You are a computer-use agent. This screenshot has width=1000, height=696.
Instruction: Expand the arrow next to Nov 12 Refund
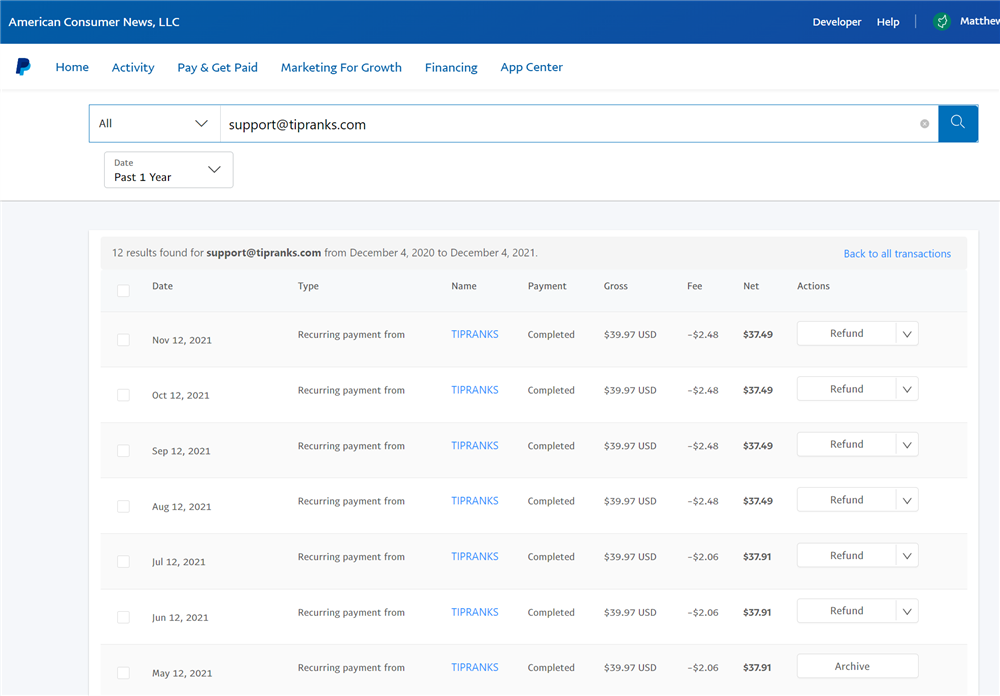point(907,334)
